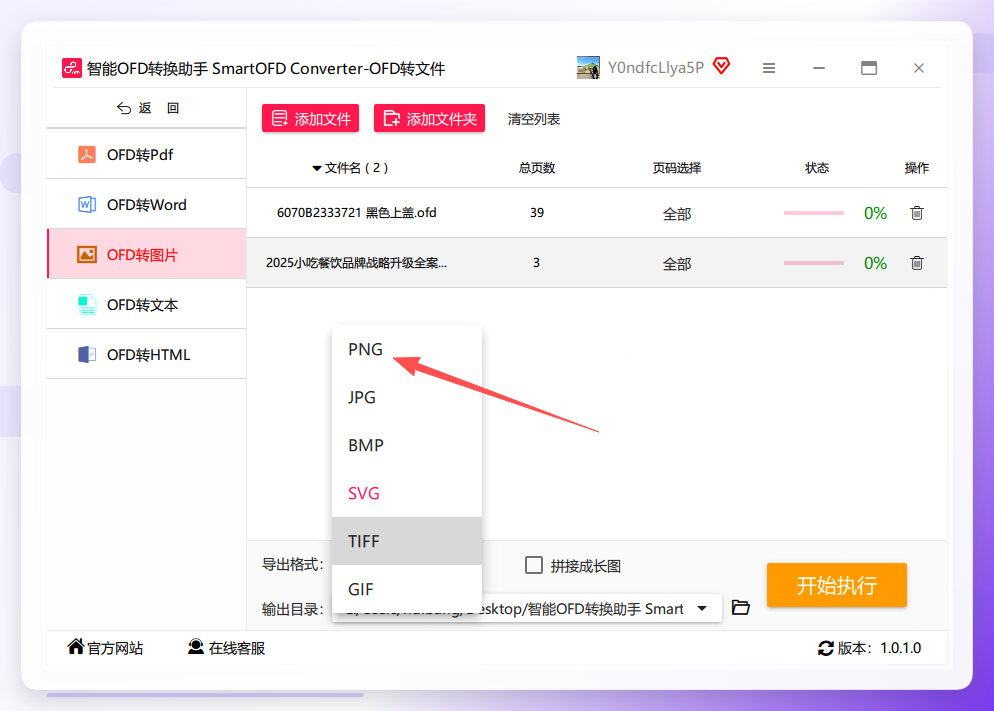Click the OFD转图片 picture icon
This screenshot has width=994, height=711.
coord(87,255)
